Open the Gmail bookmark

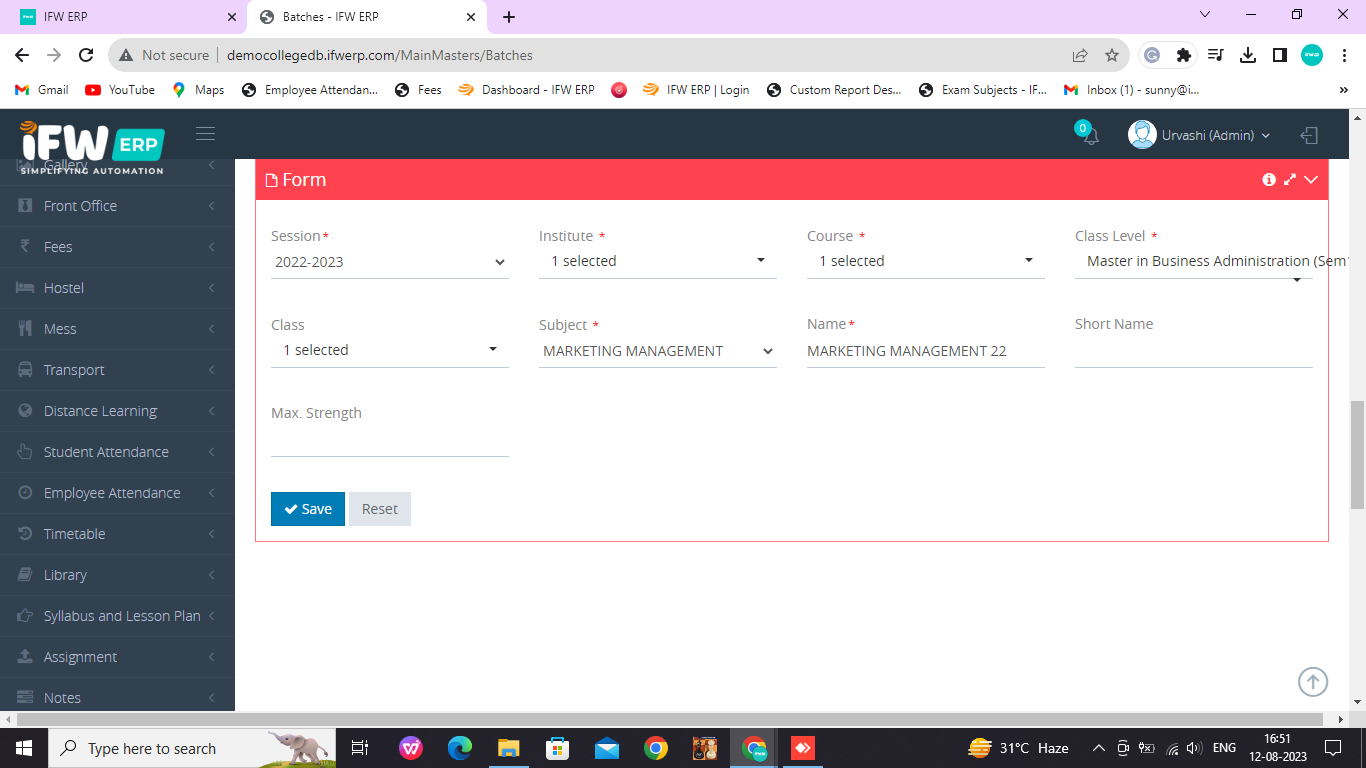[42, 90]
